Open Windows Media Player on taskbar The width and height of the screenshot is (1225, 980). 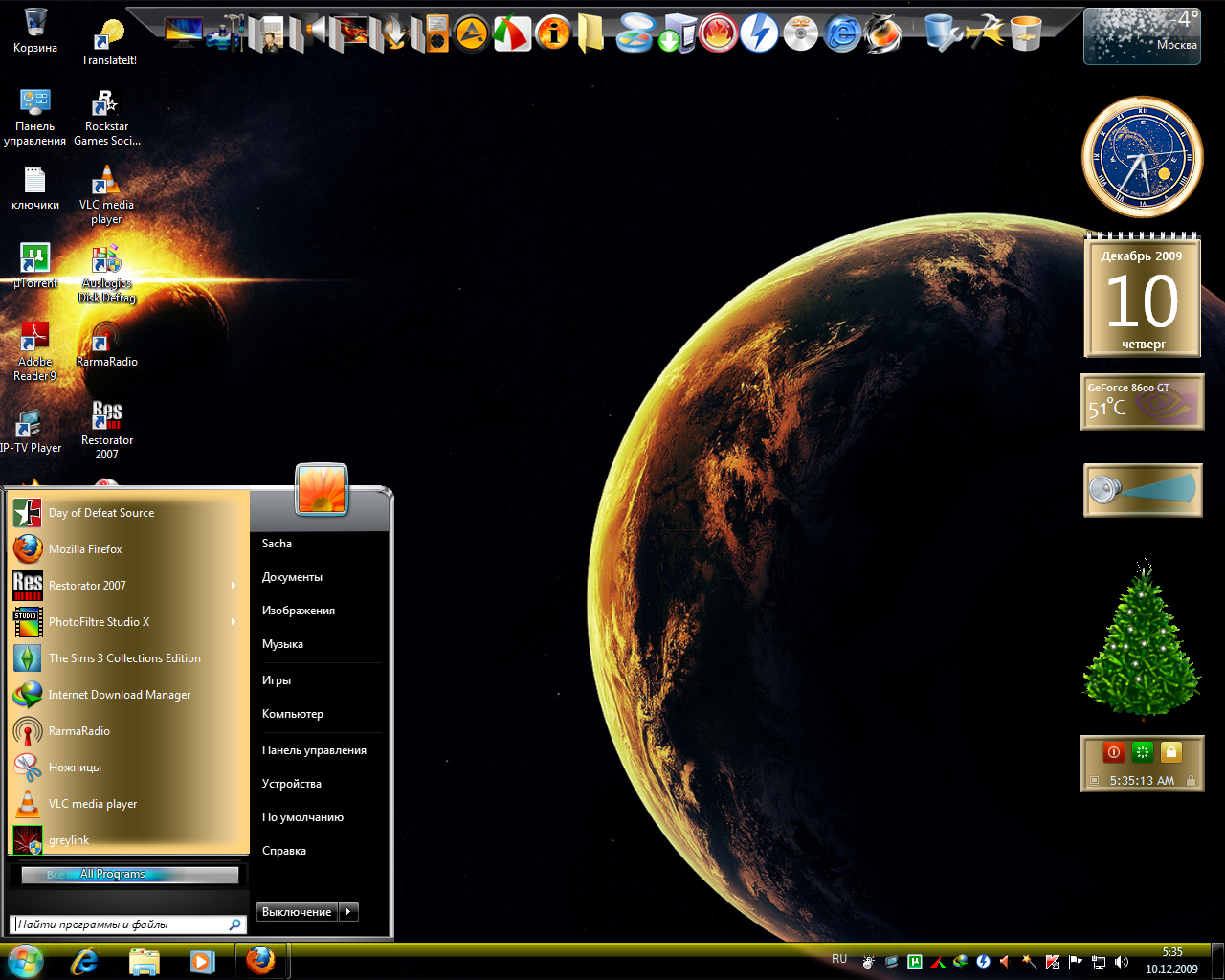202,961
